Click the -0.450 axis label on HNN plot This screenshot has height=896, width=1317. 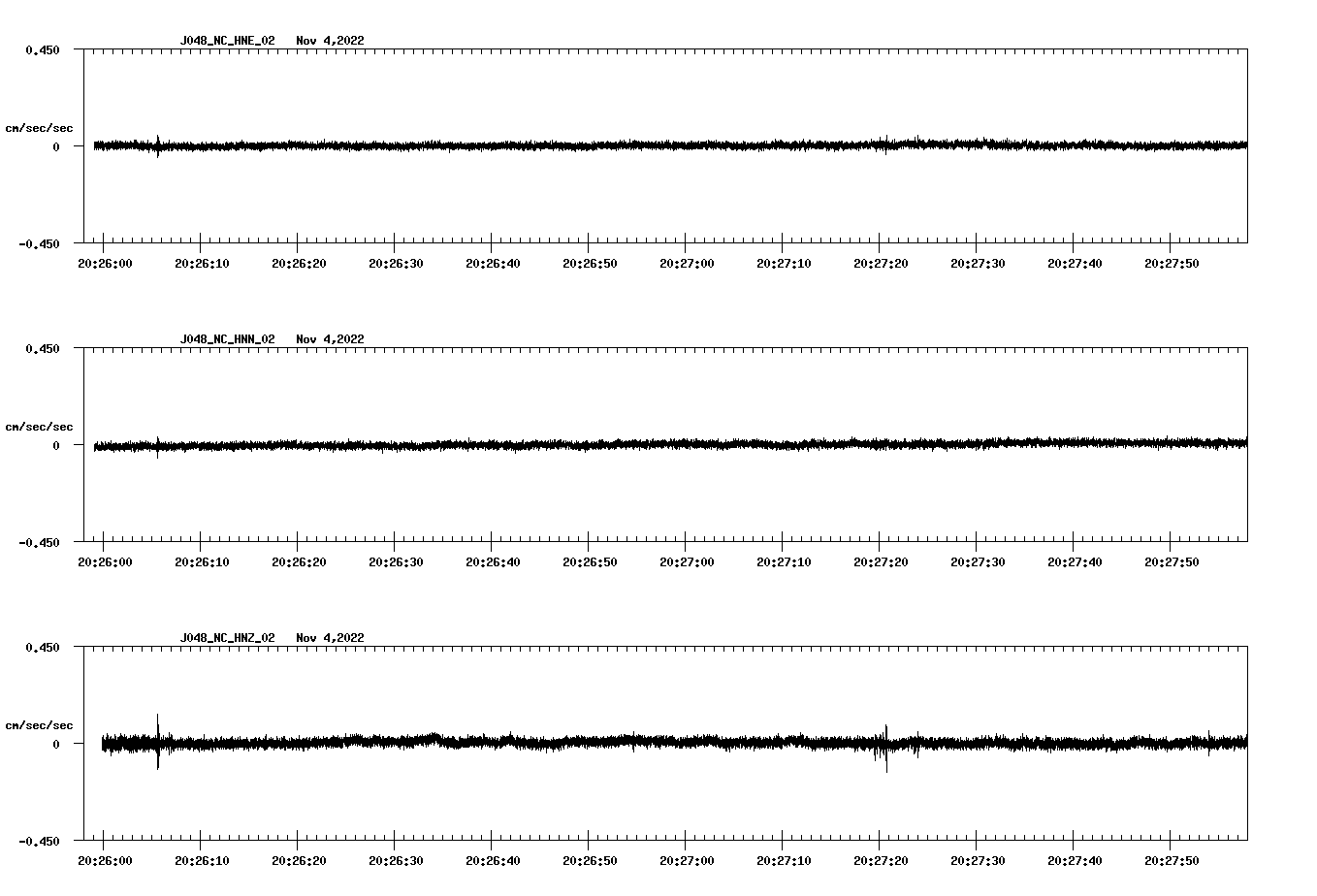pyautogui.click(x=39, y=543)
